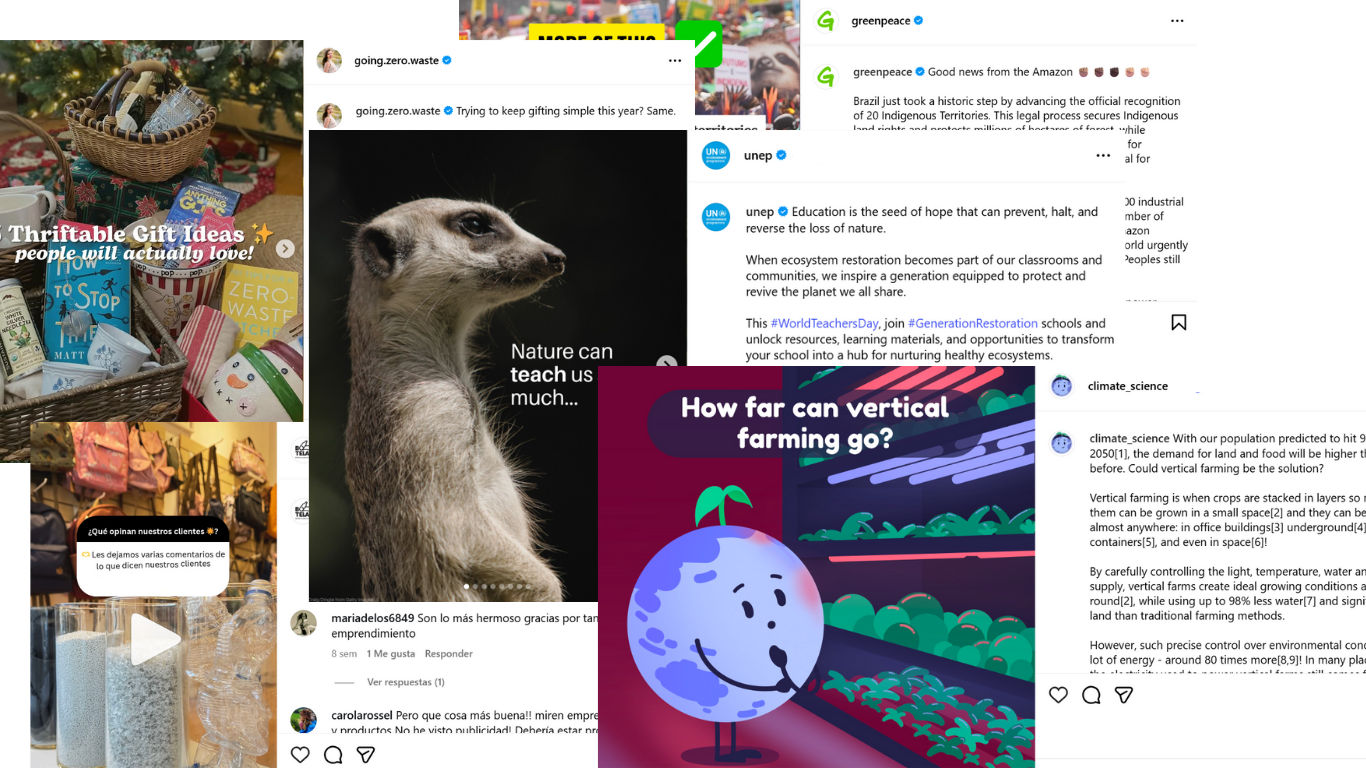Click share paper plane below carolarossel's comment
The height and width of the screenshot is (768, 1366).
366,754
